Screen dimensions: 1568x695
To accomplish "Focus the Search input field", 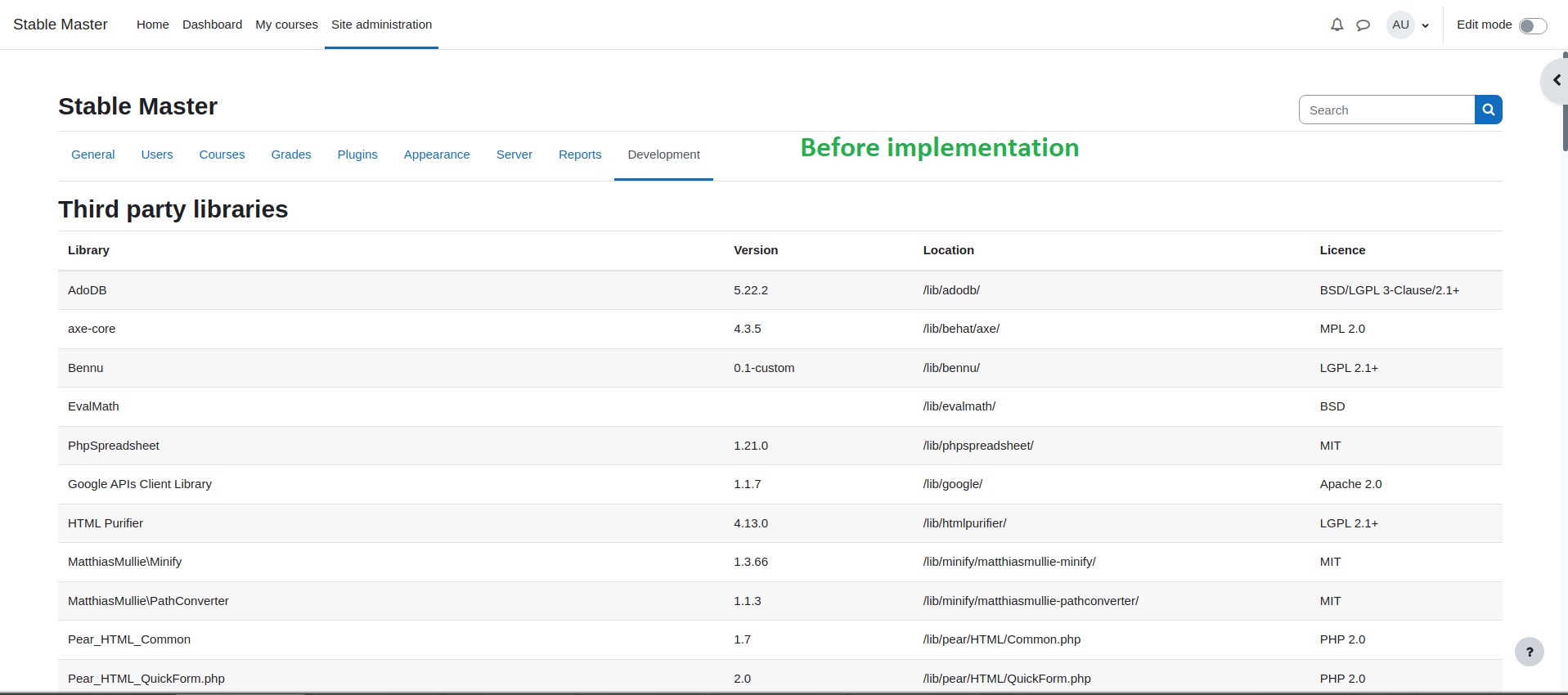I will (x=1386, y=110).
